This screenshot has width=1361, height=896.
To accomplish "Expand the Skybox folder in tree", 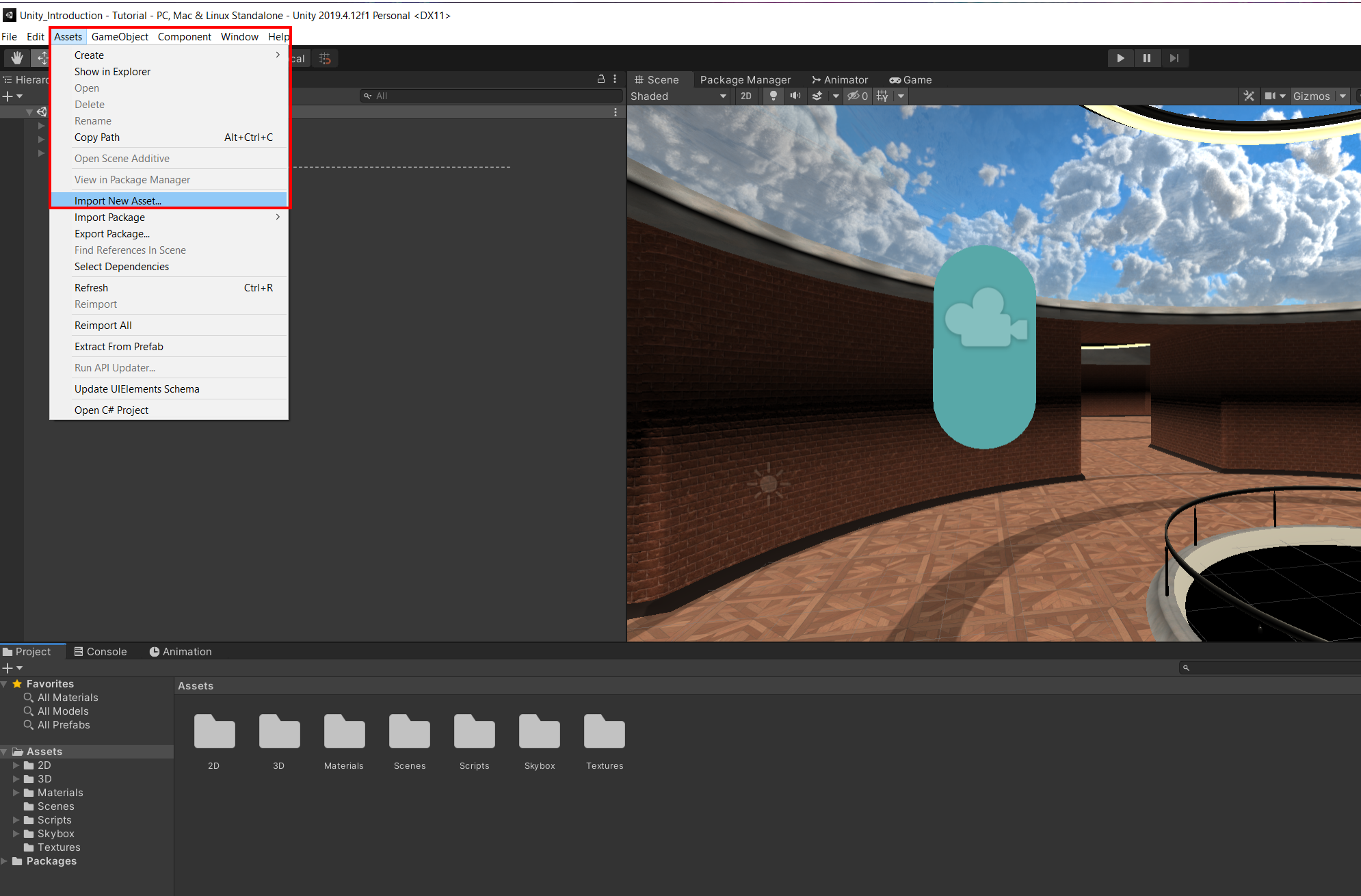I will 16,834.
